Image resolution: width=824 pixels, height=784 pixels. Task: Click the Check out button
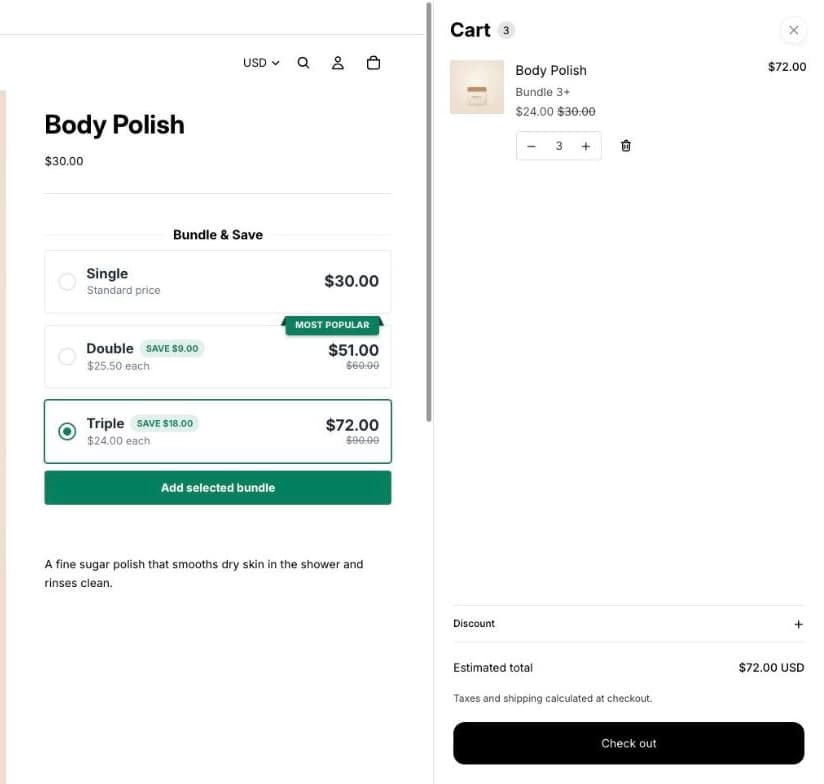click(629, 743)
